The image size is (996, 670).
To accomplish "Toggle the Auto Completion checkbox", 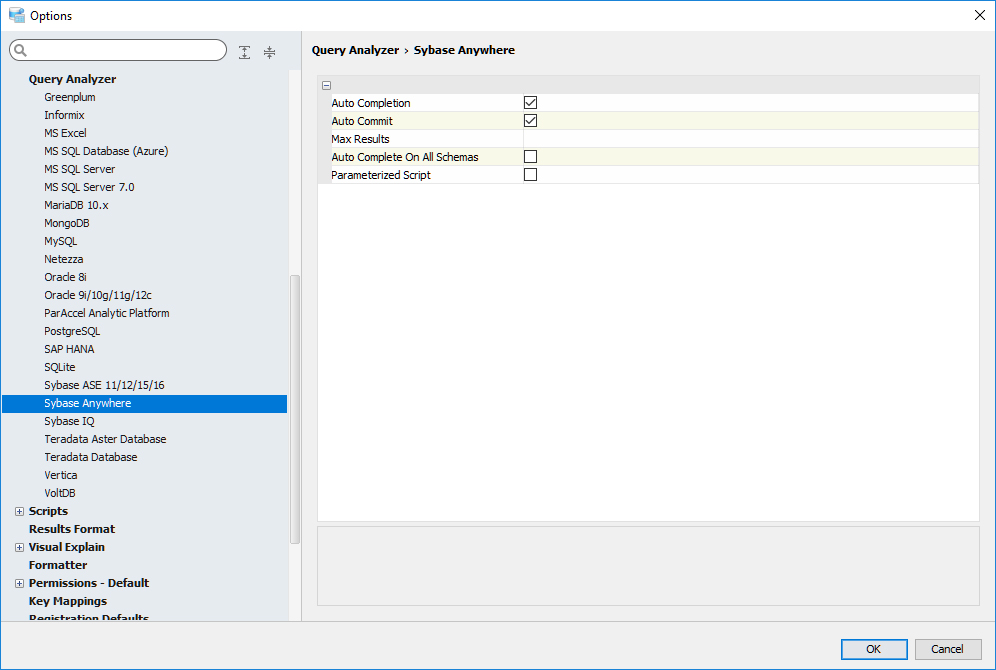I will click(x=531, y=103).
